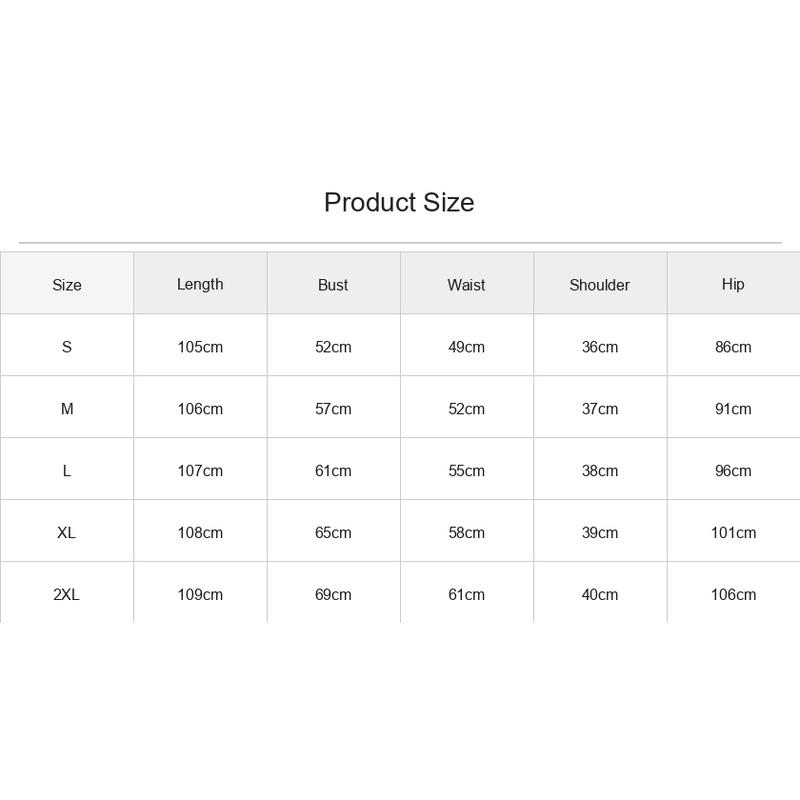Click the Waist column header

tap(466, 285)
